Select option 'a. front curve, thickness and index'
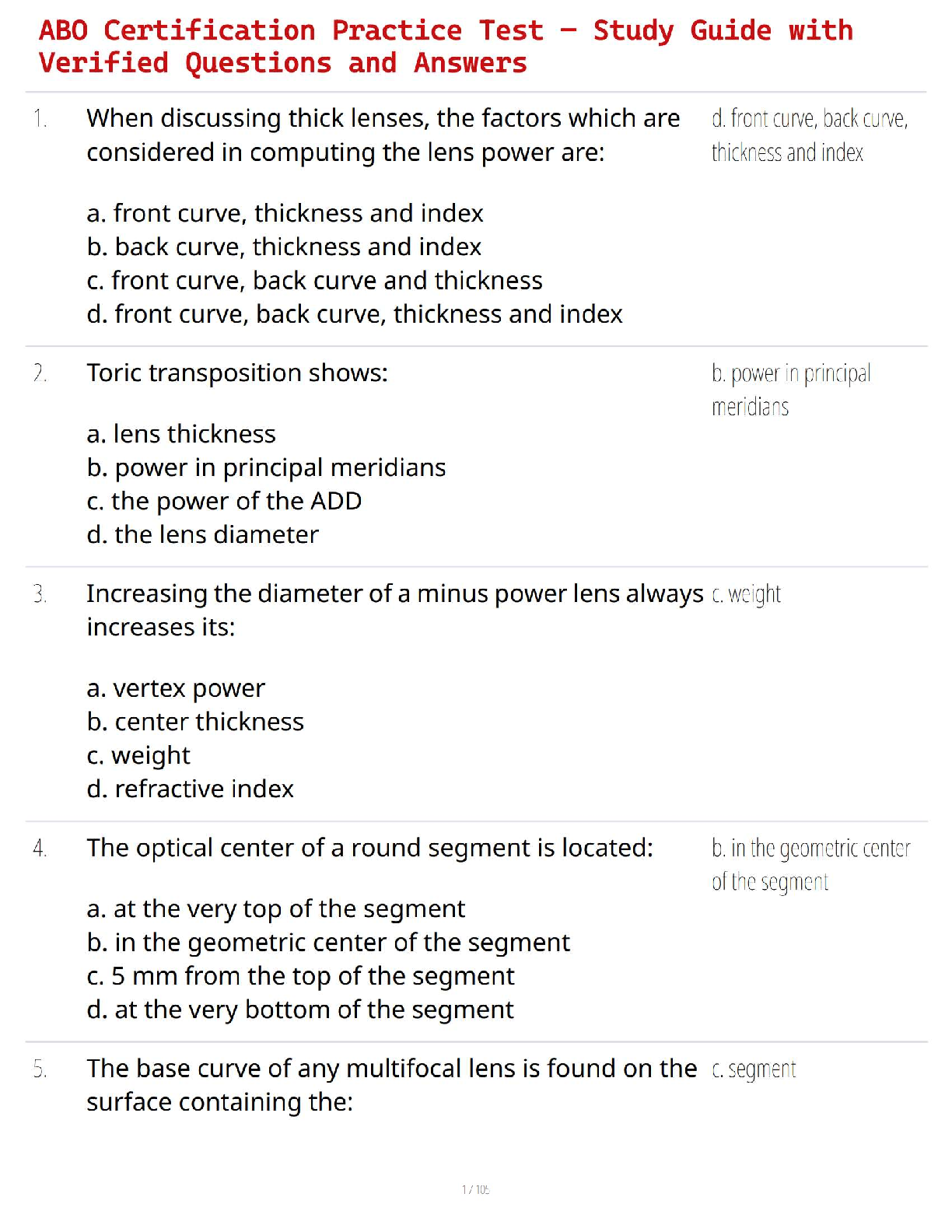 coord(285,213)
